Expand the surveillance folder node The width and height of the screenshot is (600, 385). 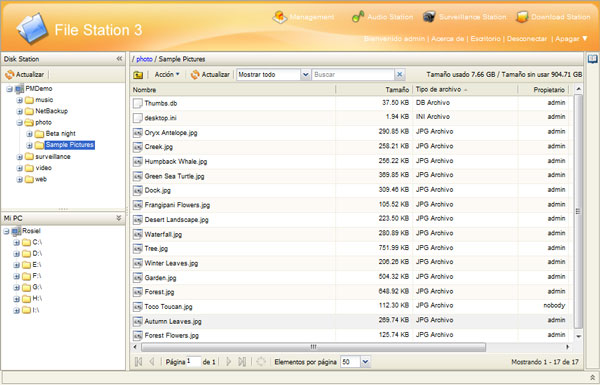pos(20,157)
